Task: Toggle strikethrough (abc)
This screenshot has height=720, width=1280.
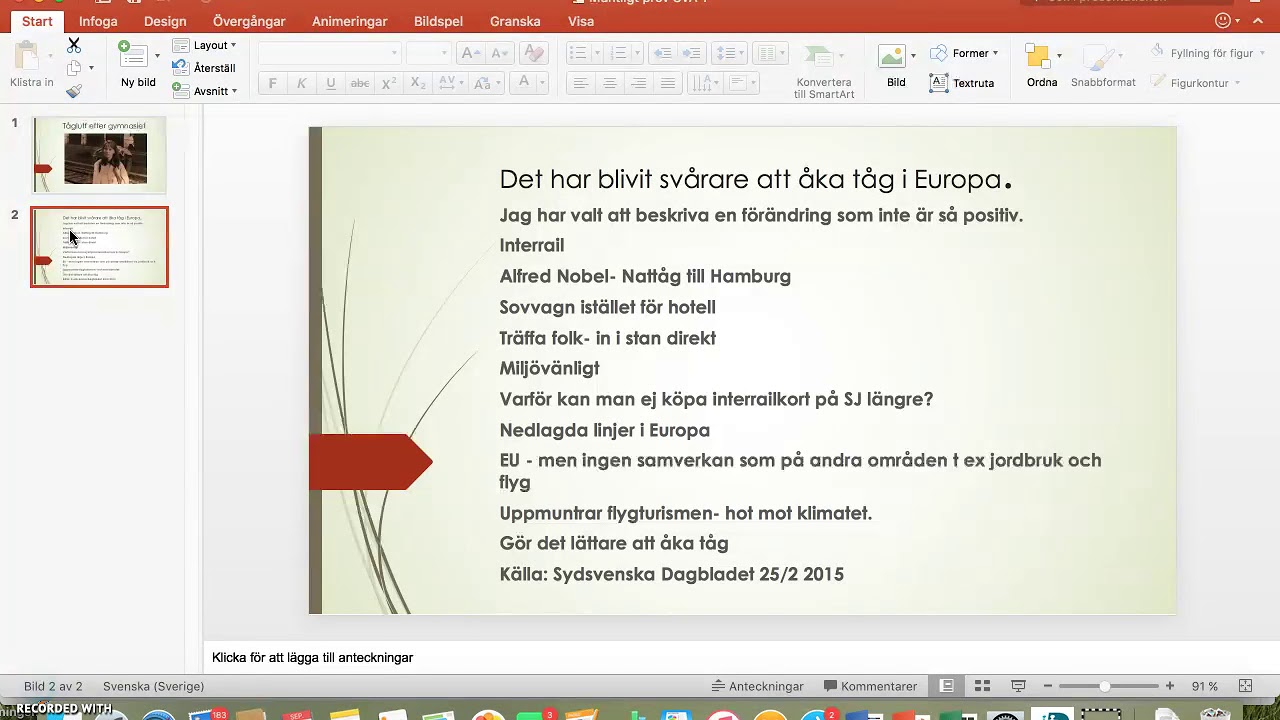Action: [x=359, y=83]
